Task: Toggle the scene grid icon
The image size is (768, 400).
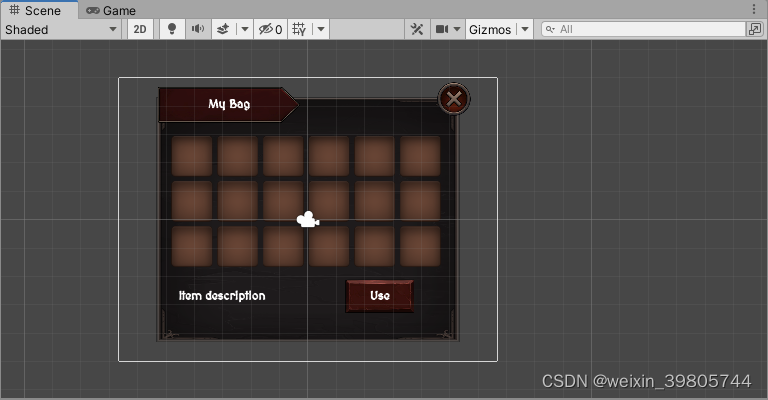Action: click(299, 29)
